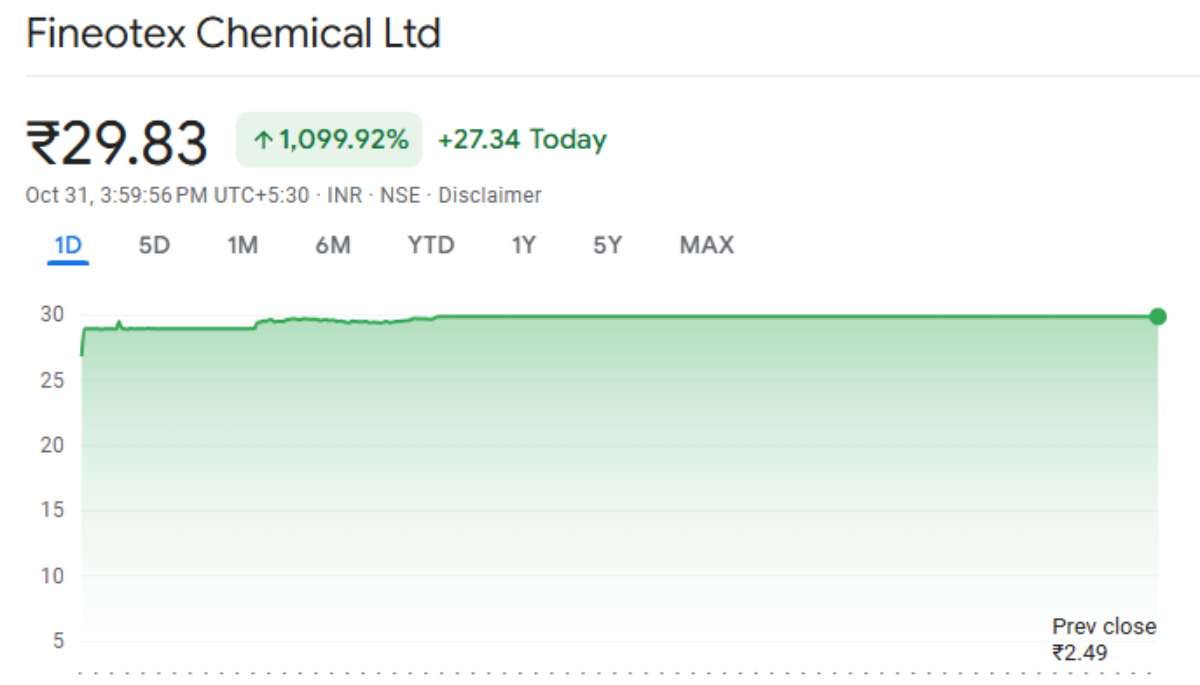Switch to the YTD chart view

[x=430, y=244]
